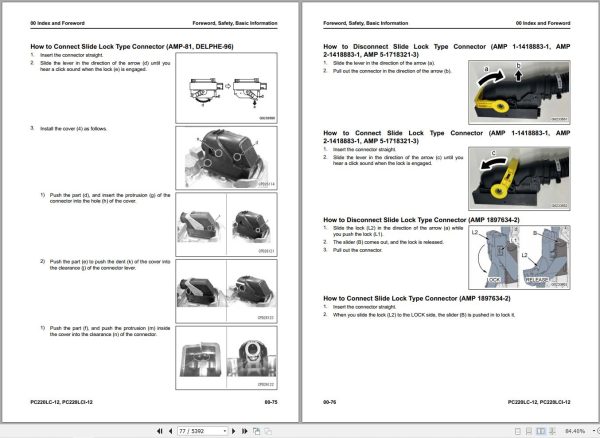Go to the next page
The image size is (600, 438).
(234, 431)
